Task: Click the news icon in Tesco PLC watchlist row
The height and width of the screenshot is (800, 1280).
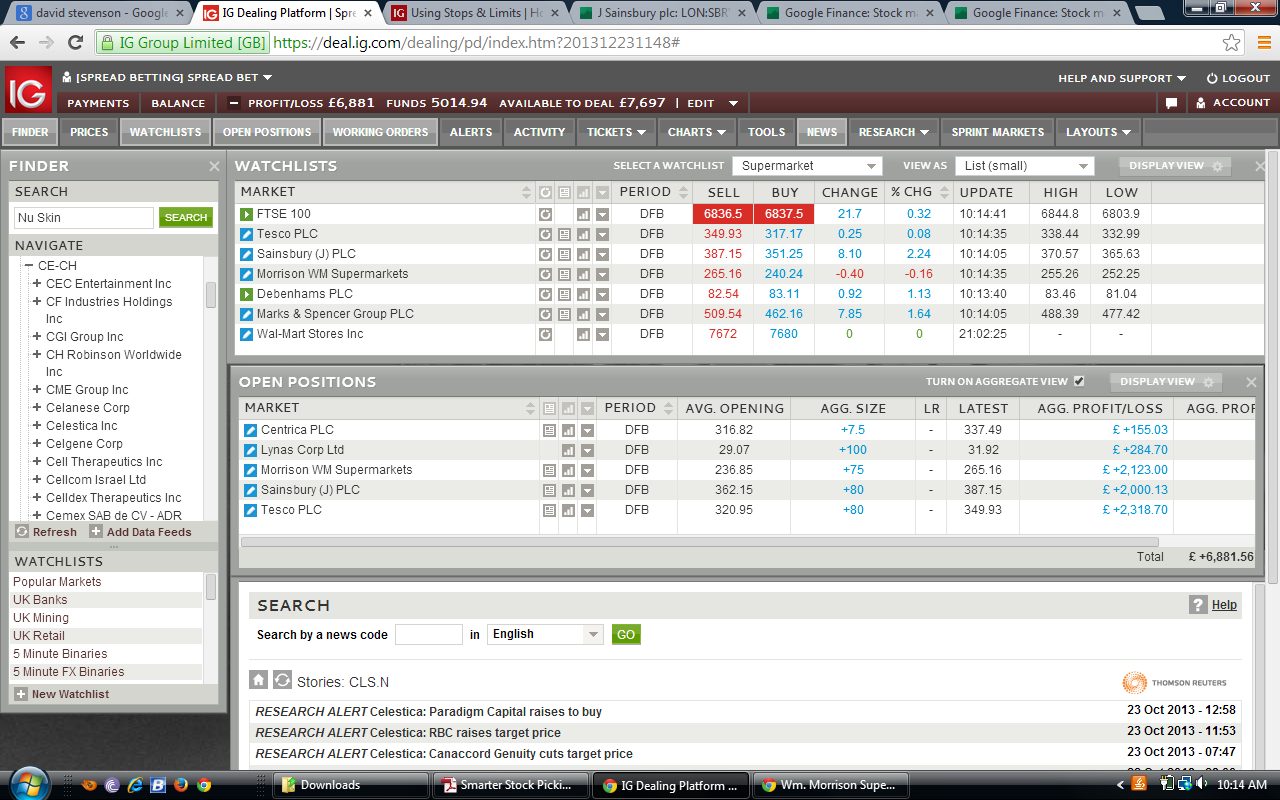Action: click(x=564, y=234)
